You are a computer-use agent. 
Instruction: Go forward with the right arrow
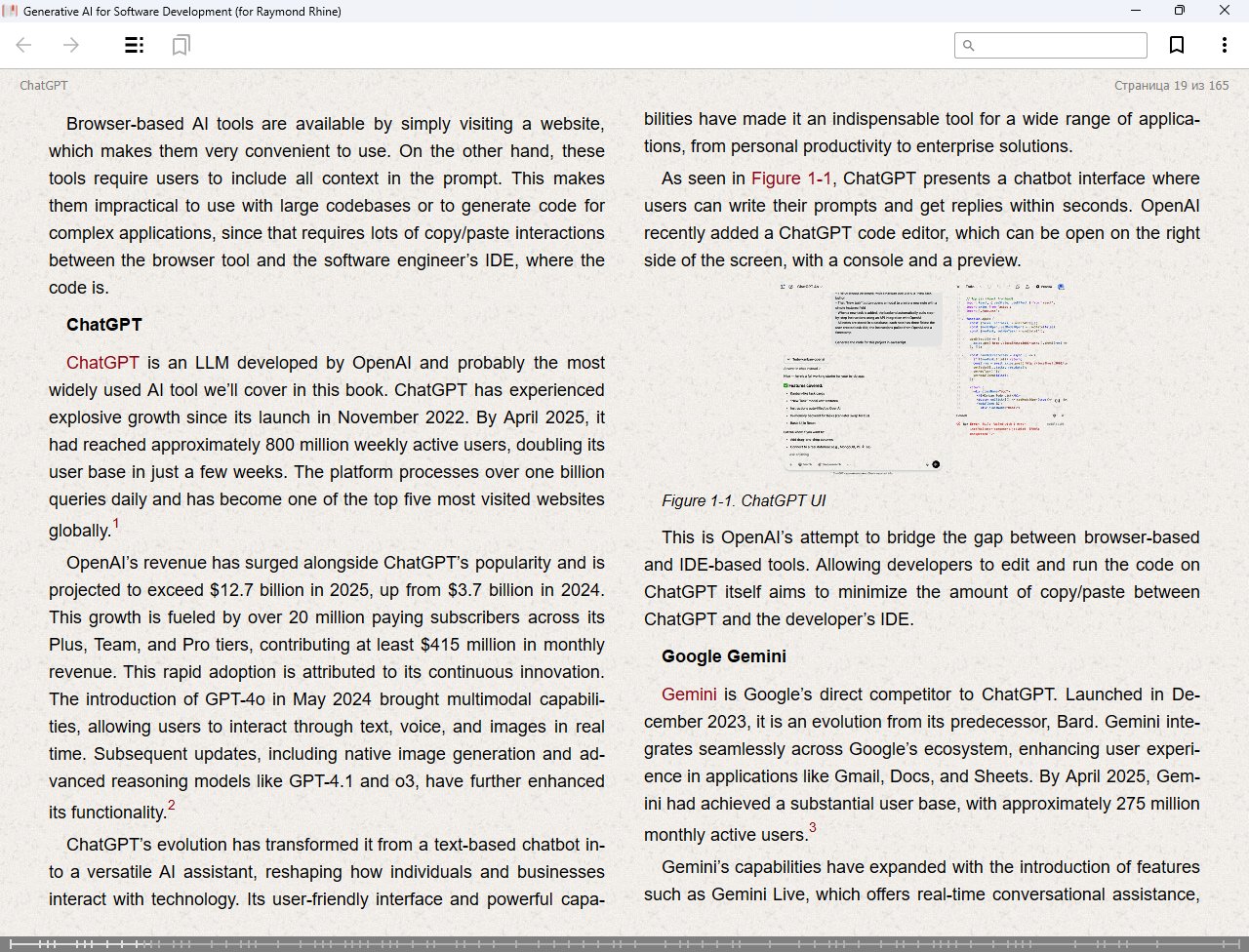[71, 45]
